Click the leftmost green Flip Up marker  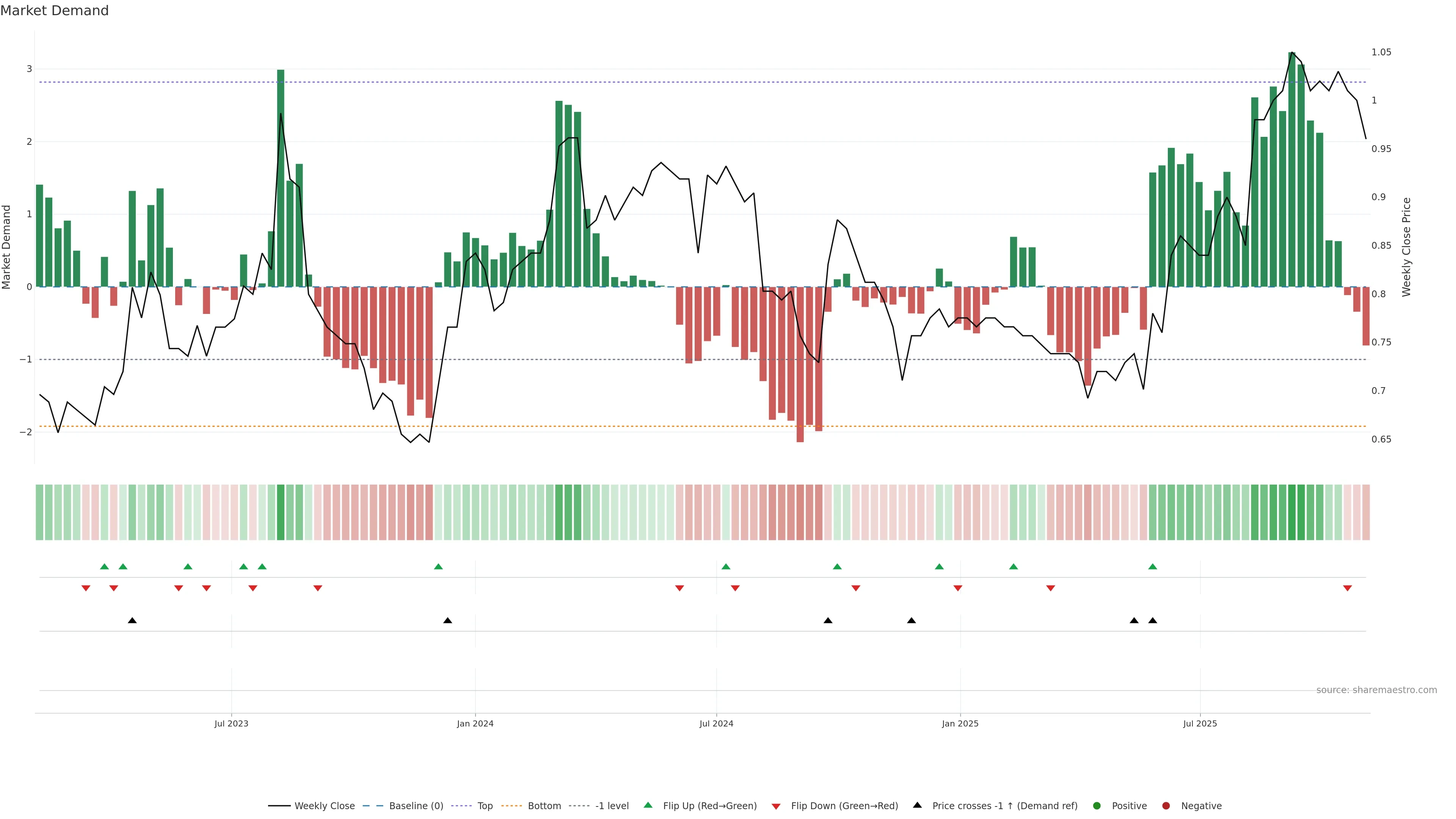pyautogui.click(x=105, y=566)
